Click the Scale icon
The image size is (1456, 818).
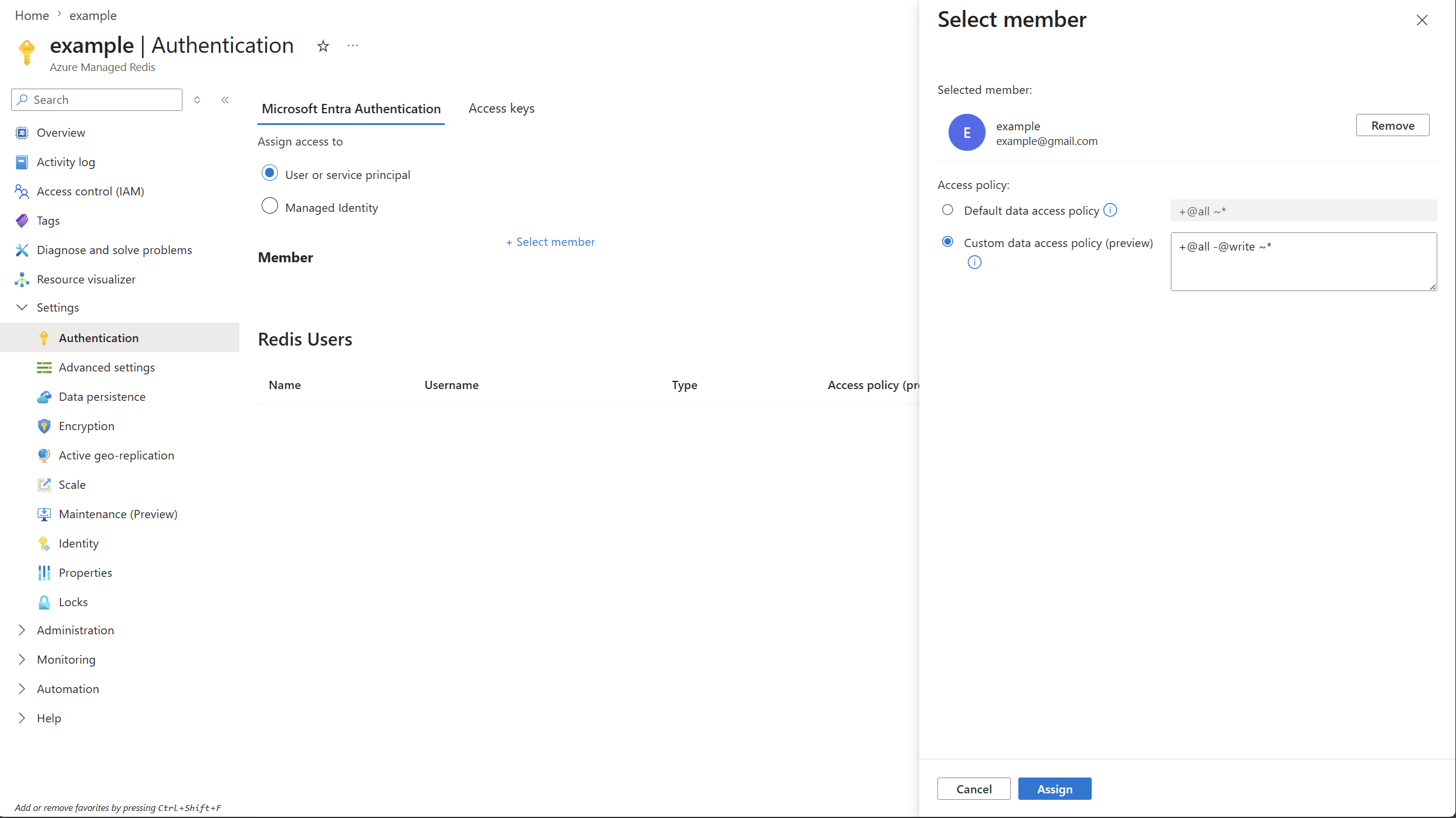pyautogui.click(x=44, y=485)
